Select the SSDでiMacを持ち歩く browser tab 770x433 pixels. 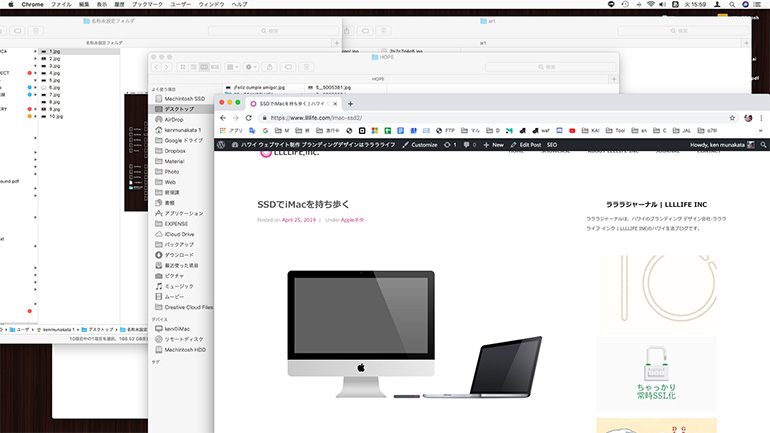click(290, 103)
